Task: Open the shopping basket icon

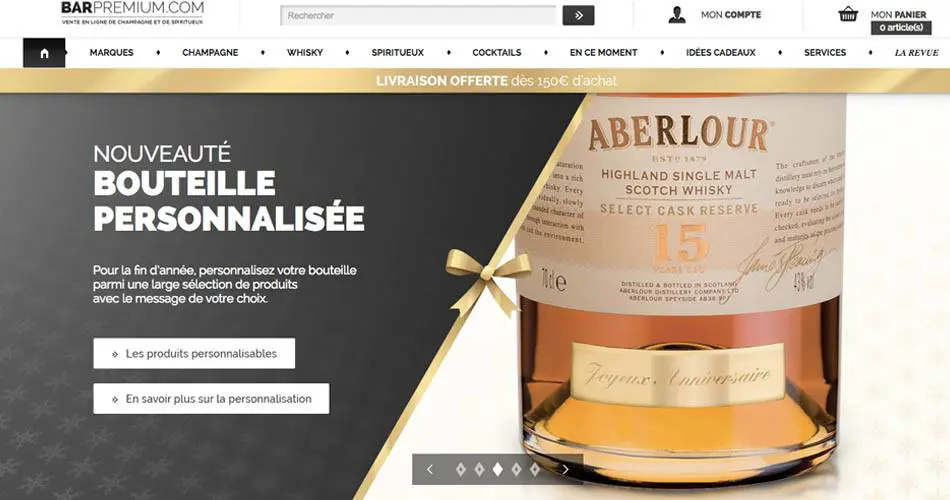Action: tap(848, 14)
